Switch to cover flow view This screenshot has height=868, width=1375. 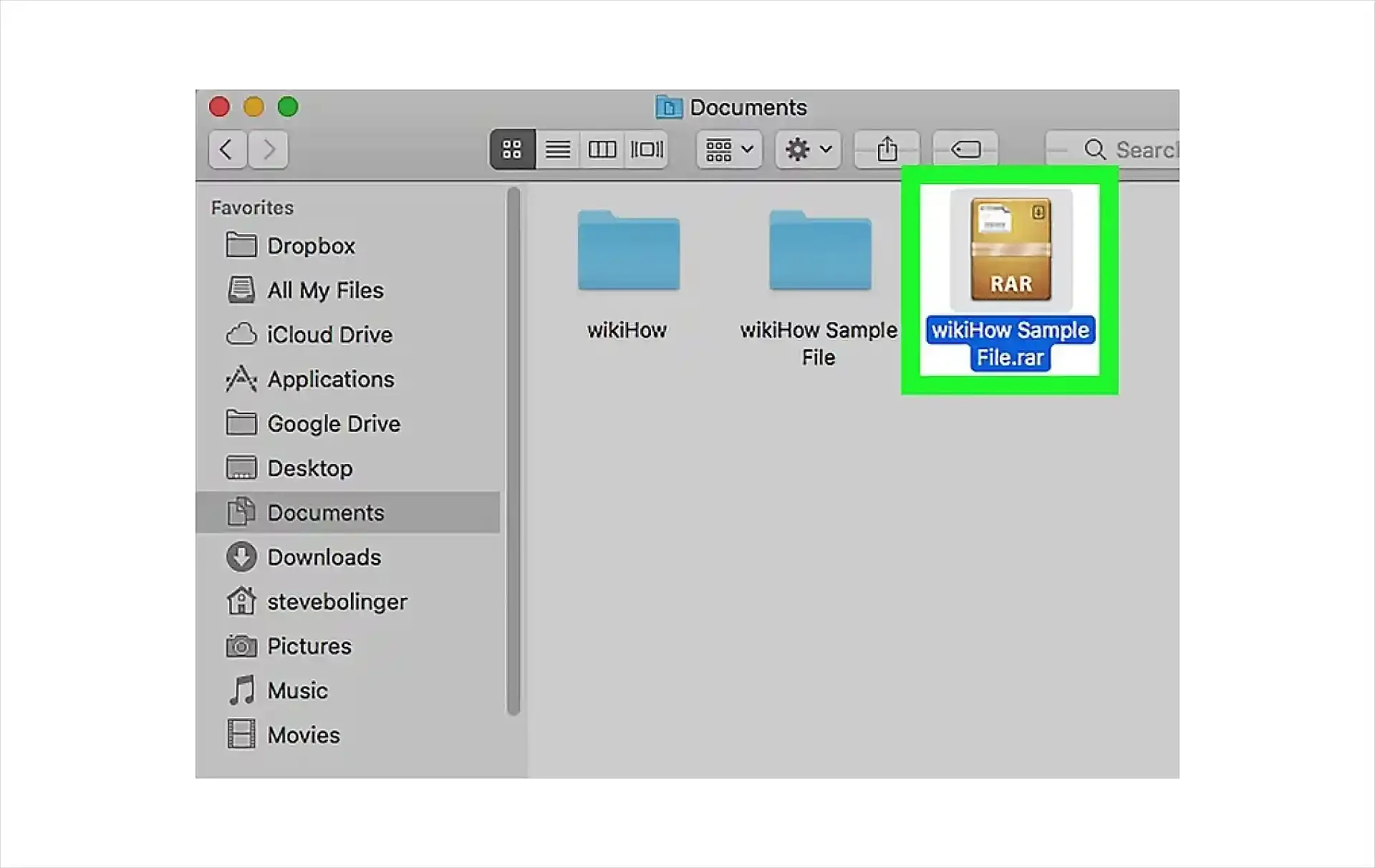647,150
